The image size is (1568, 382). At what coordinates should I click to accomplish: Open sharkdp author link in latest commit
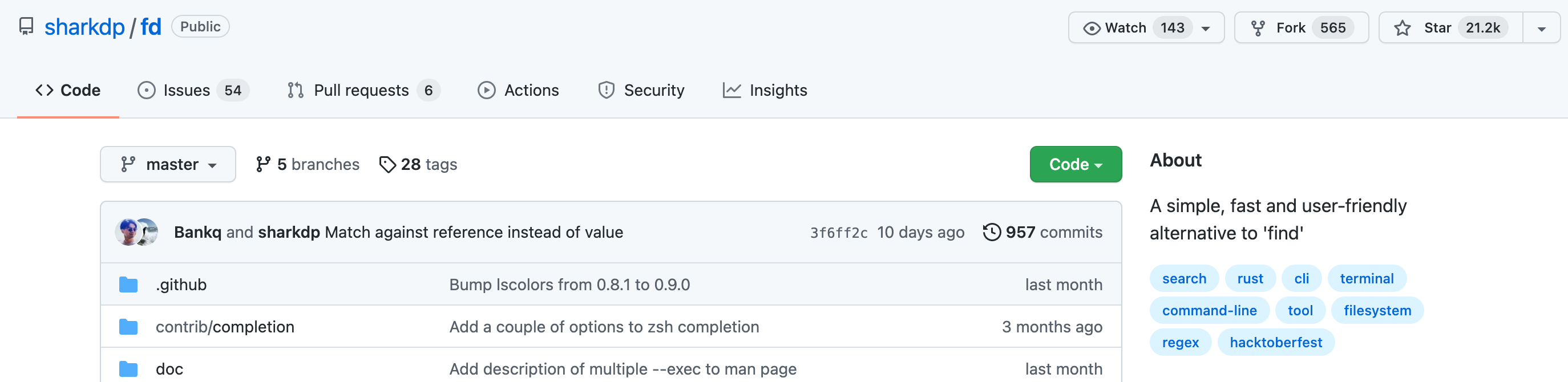point(289,233)
